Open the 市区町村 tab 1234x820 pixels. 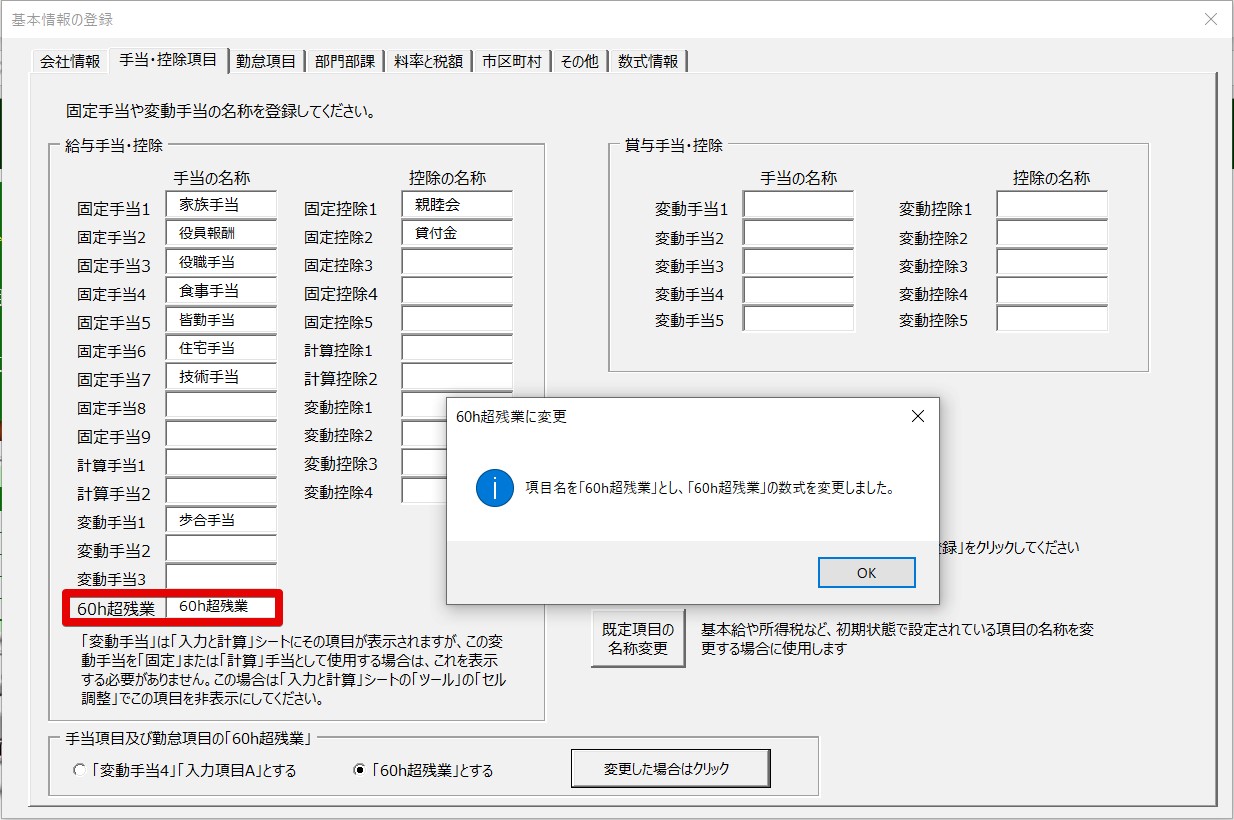pos(511,61)
